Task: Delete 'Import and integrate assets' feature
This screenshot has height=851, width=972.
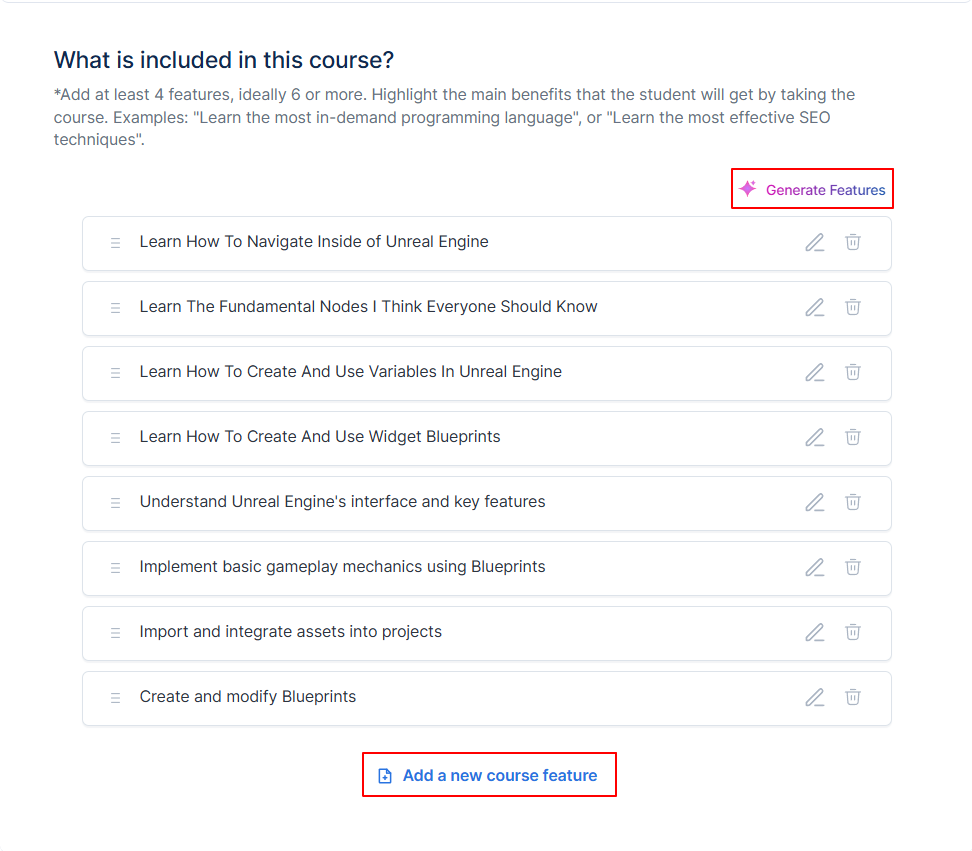Action: point(853,633)
